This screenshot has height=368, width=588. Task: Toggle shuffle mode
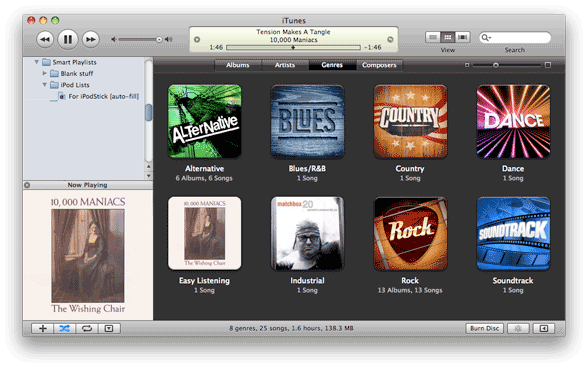[x=64, y=329]
